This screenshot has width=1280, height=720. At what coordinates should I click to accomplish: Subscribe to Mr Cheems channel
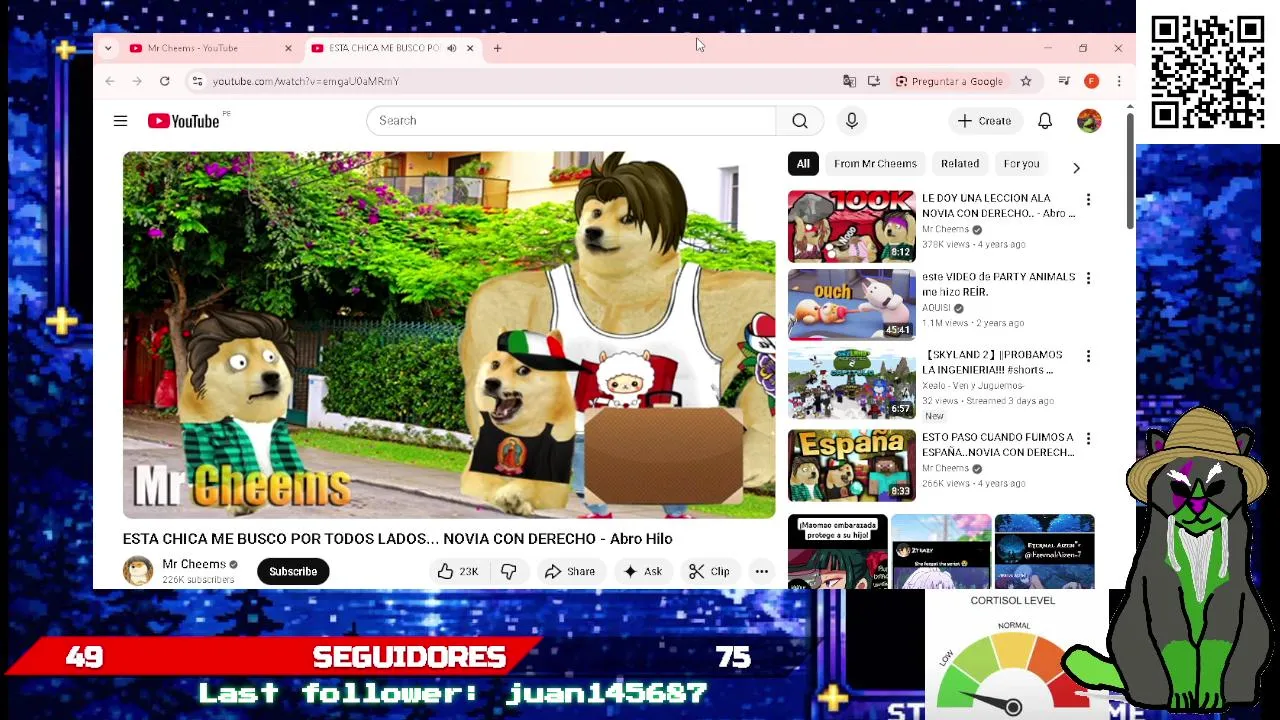coord(293,571)
